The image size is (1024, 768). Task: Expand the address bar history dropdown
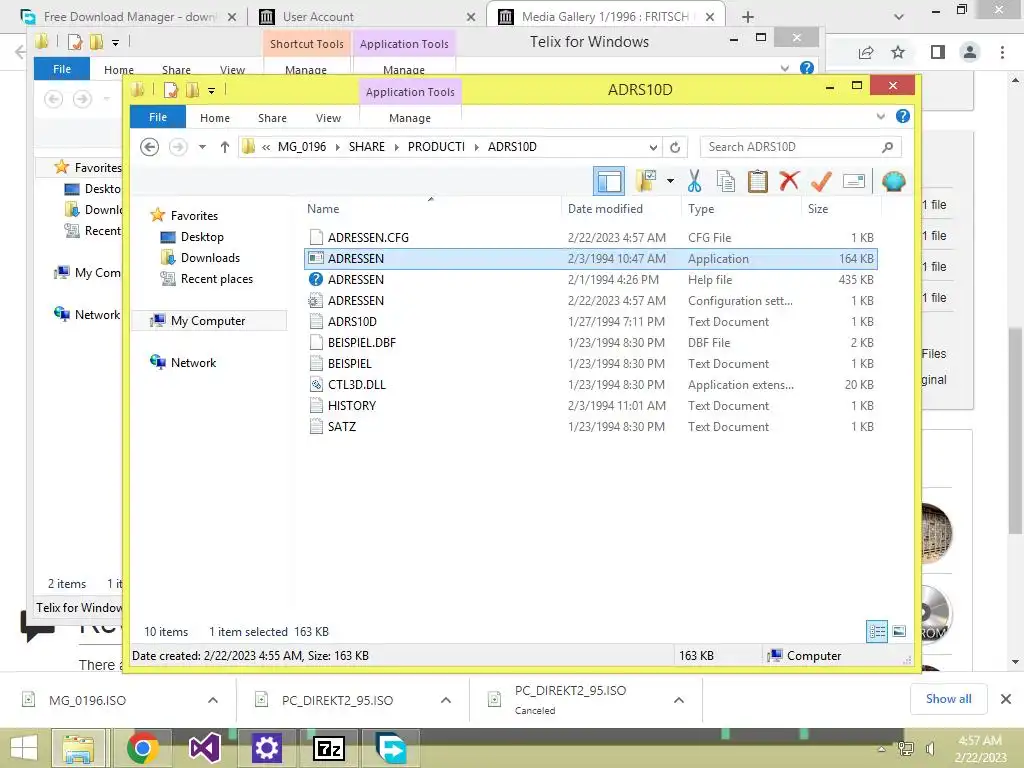653,147
